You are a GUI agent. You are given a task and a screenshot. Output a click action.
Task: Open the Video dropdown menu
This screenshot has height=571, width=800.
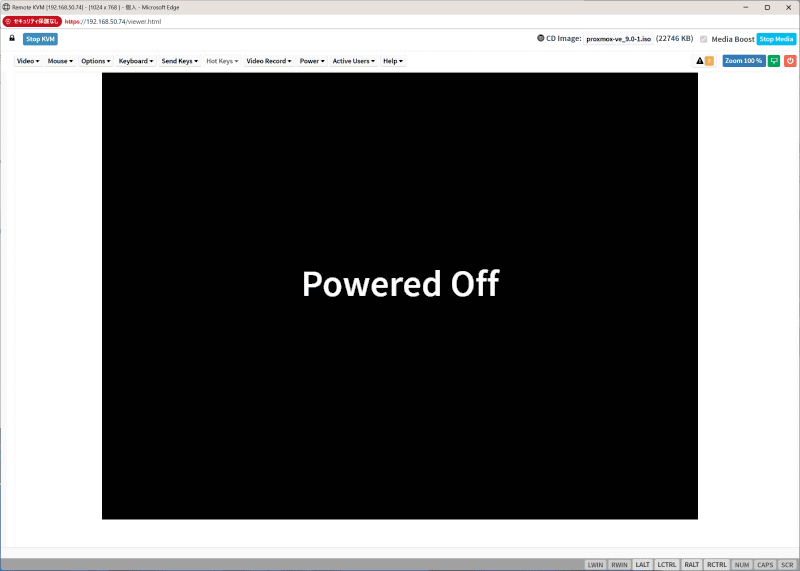(28, 61)
